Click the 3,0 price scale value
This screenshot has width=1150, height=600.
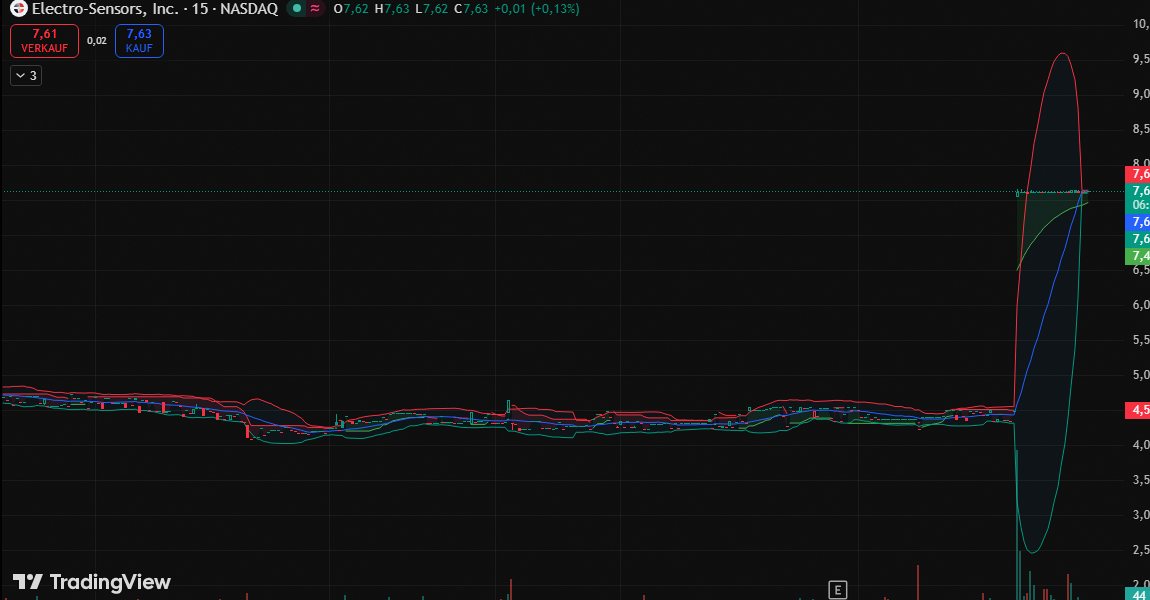(x=1140, y=515)
